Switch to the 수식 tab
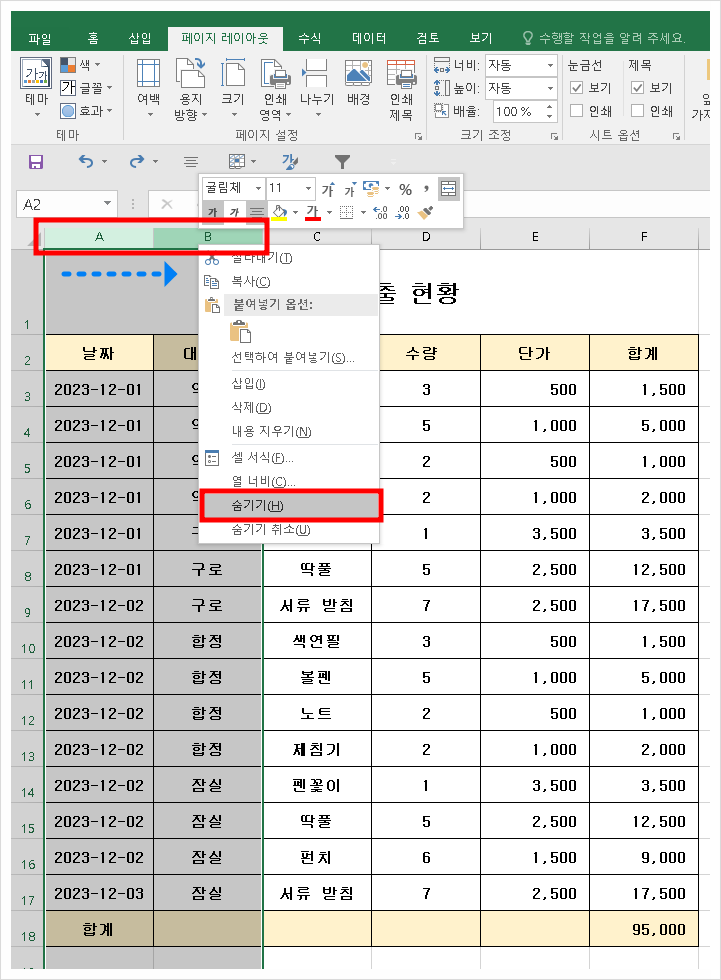The height and width of the screenshot is (980, 721). [x=310, y=39]
